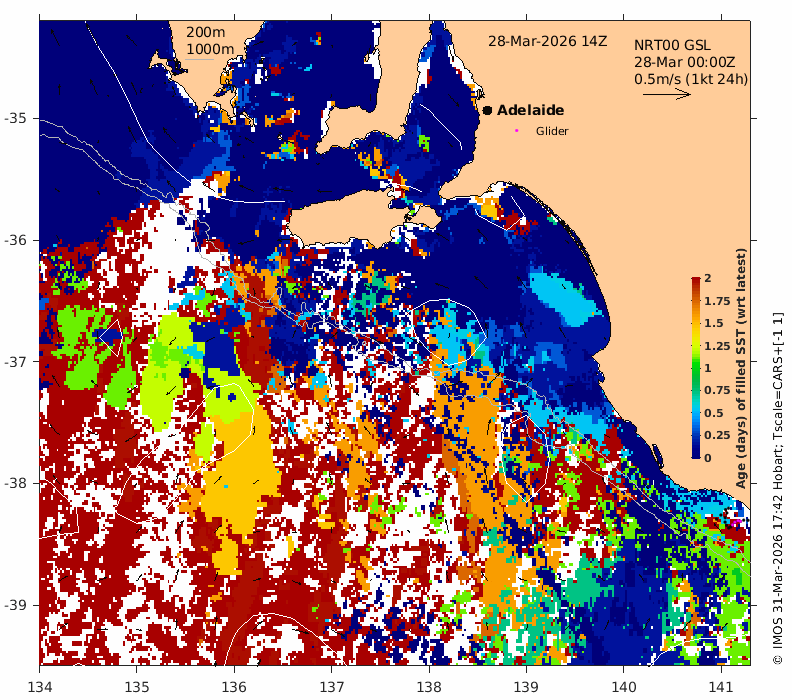Click the 'Glider' legend text
The height and width of the screenshot is (700, 792).
552,131
